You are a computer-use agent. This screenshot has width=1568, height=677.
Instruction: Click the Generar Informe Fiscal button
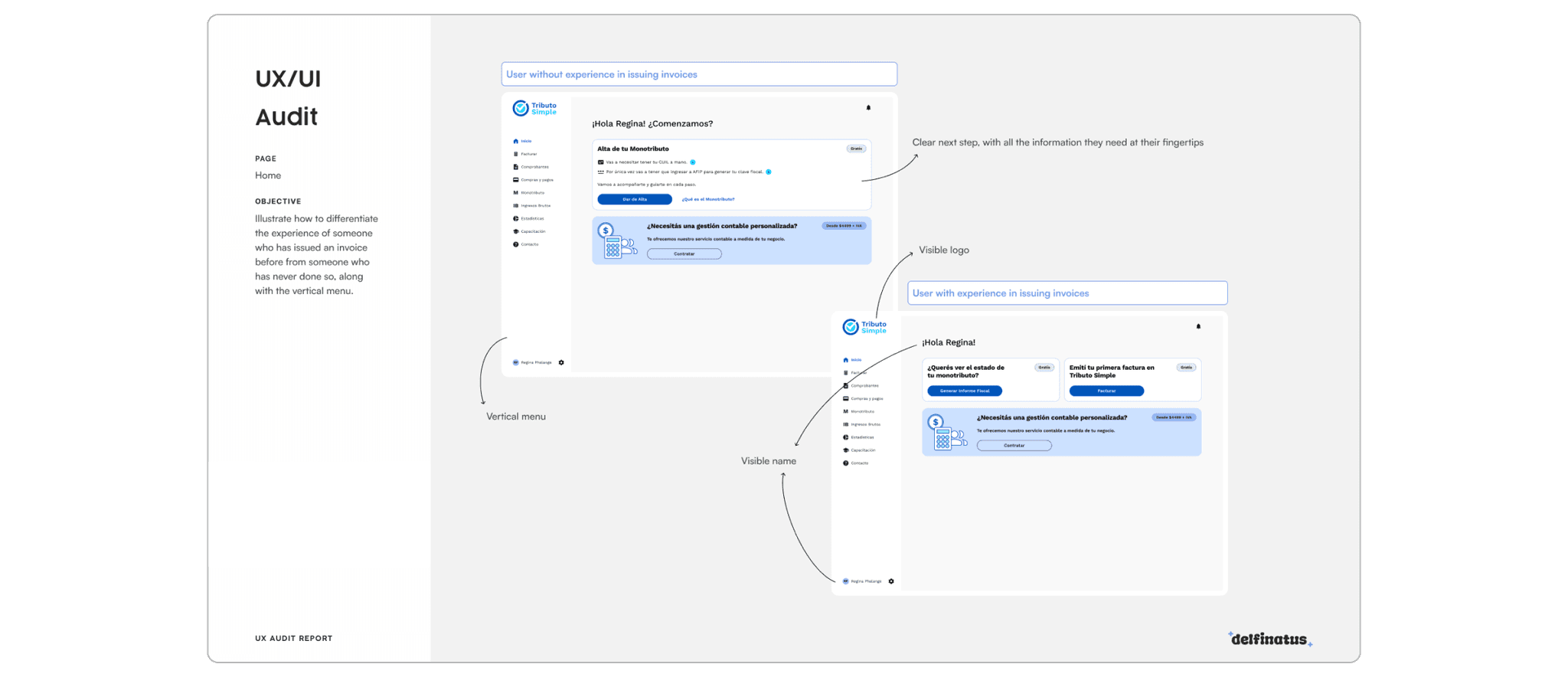coord(965,391)
